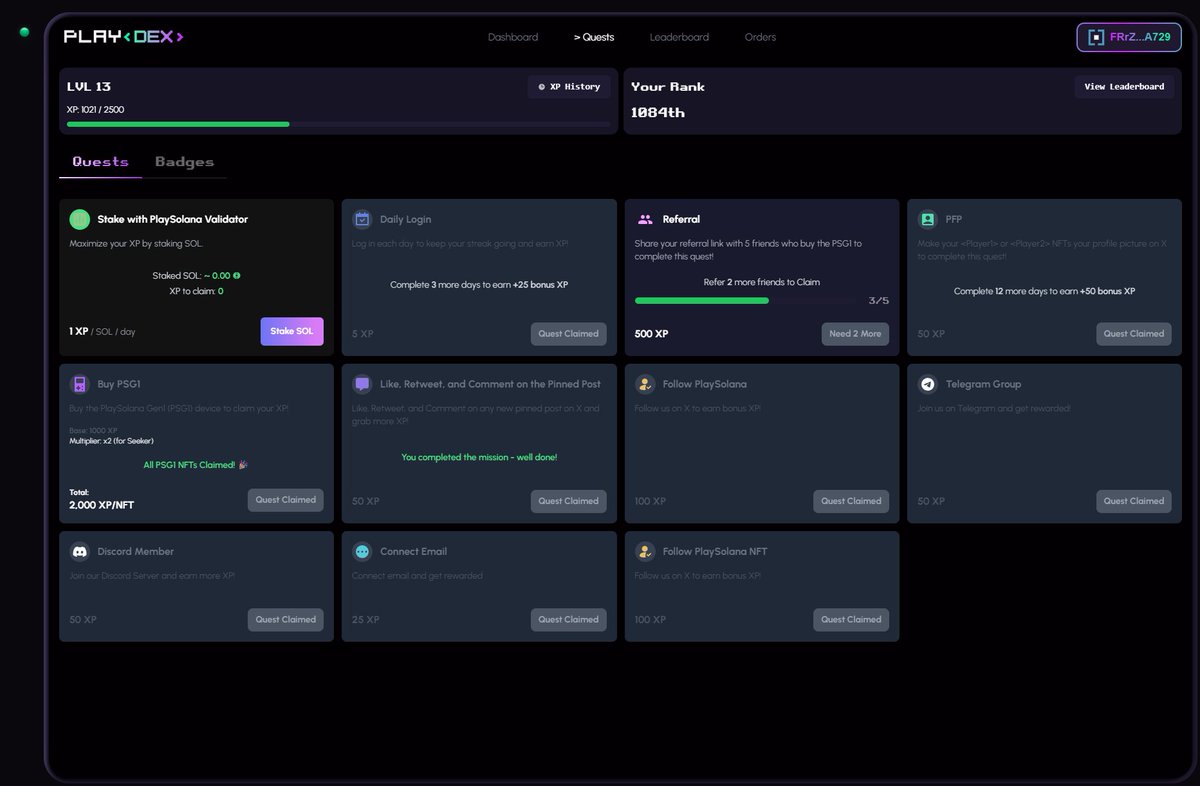The width and height of the screenshot is (1200, 786).
Task: Click the FRrZ...A729 wallet address
Action: pos(1128,37)
